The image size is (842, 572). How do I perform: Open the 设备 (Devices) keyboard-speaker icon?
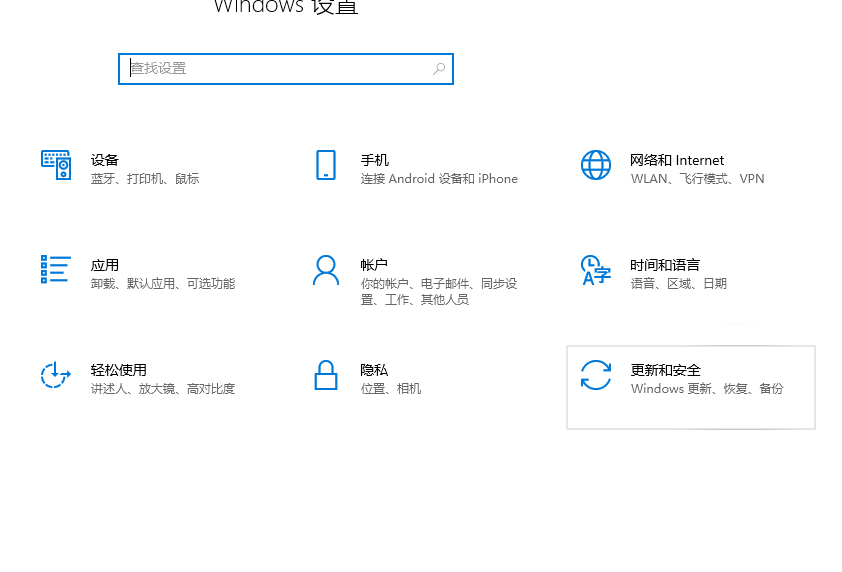tap(56, 165)
